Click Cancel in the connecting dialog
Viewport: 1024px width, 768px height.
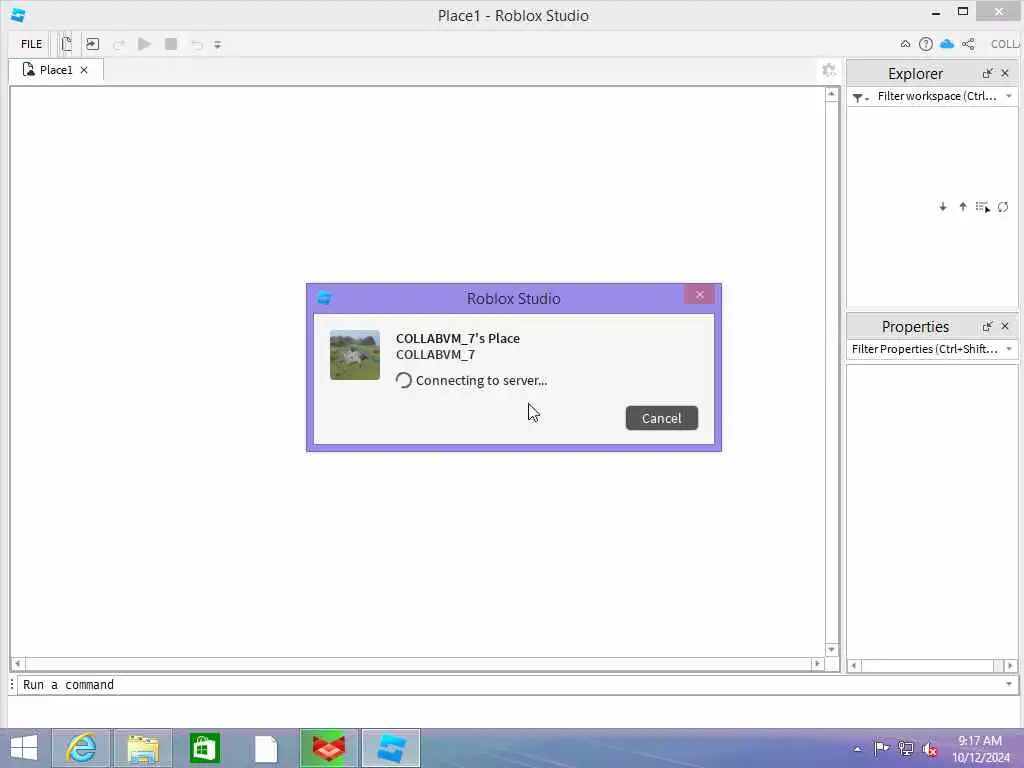(x=662, y=418)
